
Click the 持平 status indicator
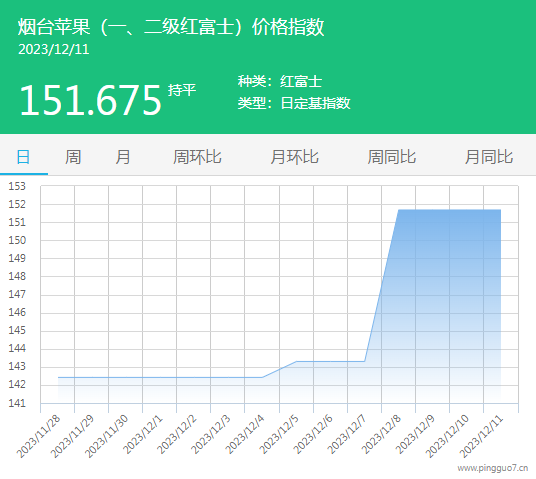pyautogui.click(x=182, y=90)
